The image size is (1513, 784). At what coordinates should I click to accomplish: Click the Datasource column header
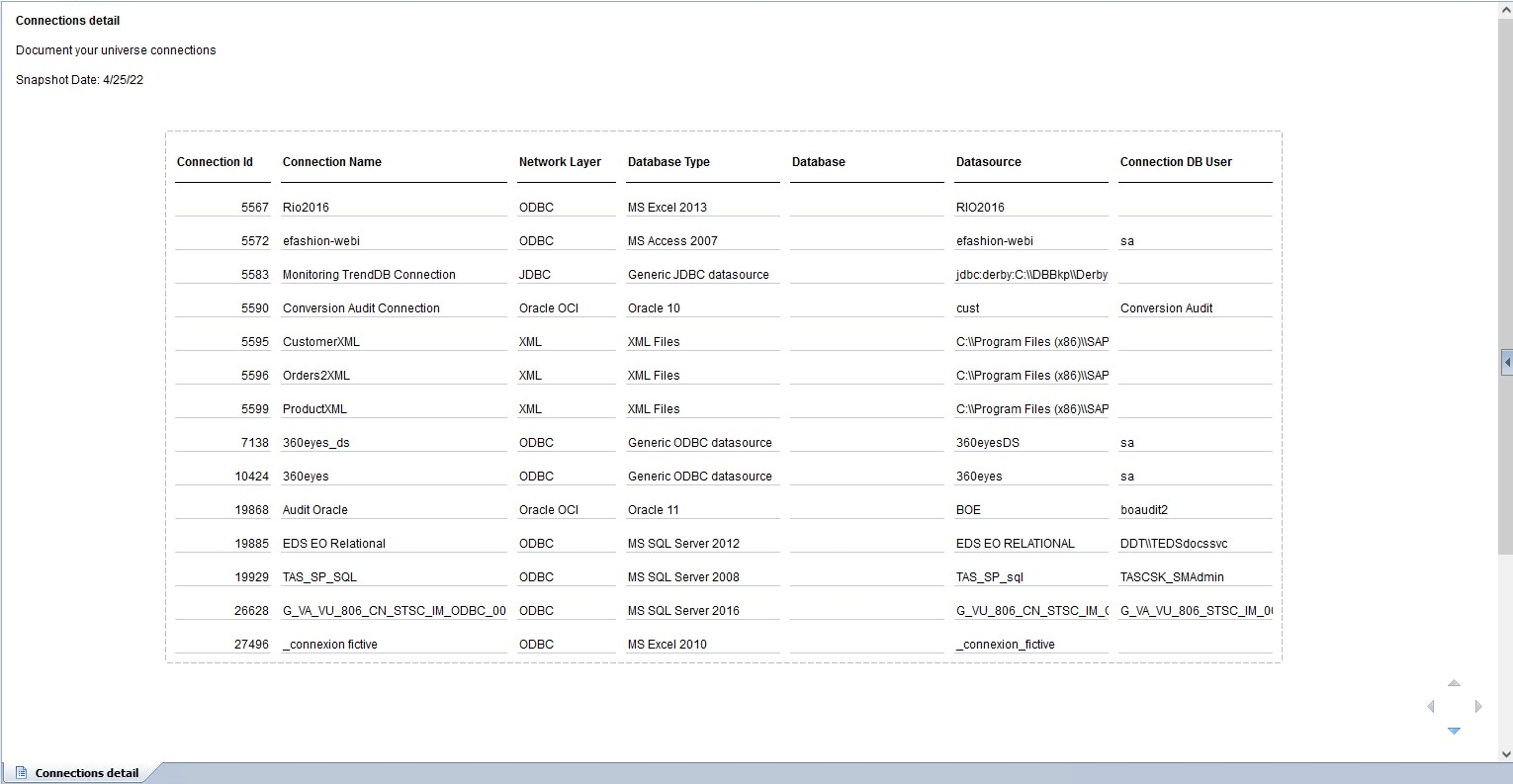coord(989,162)
